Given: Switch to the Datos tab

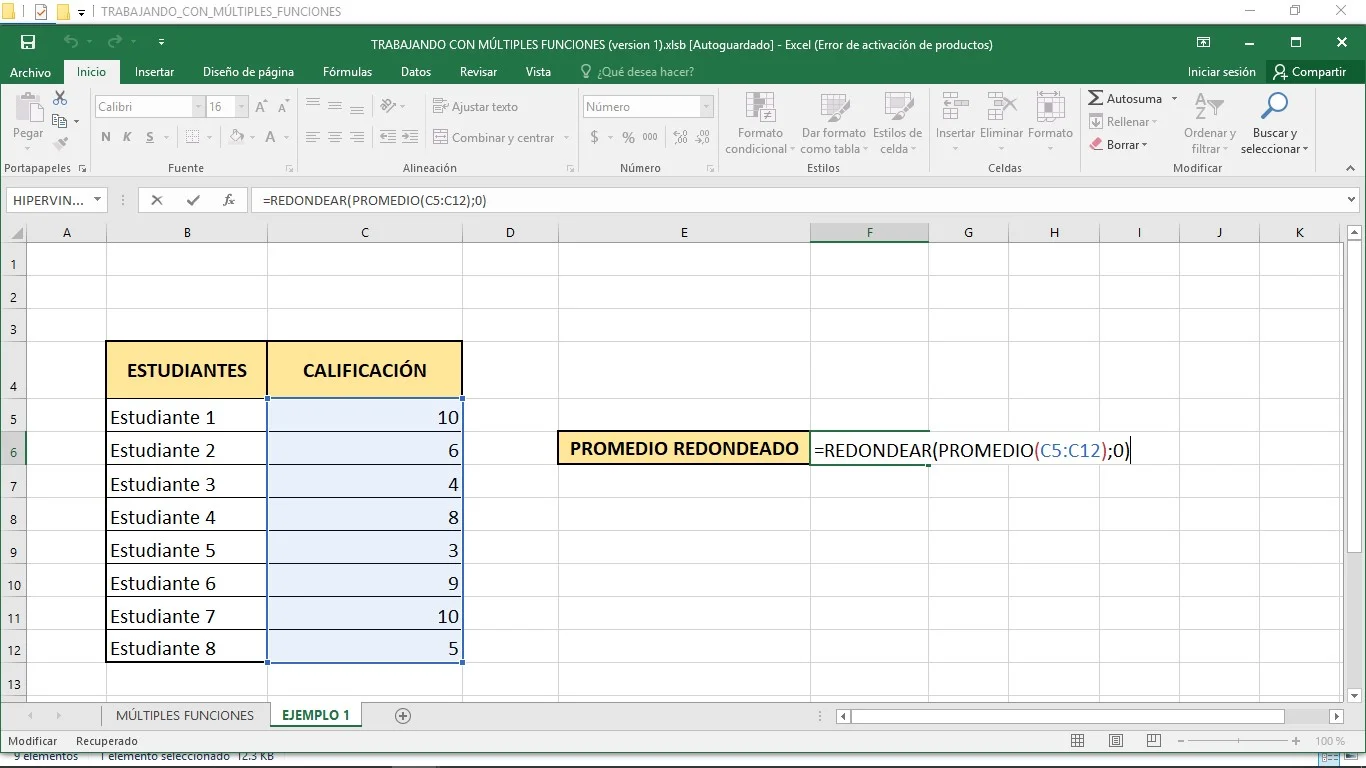Looking at the screenshot, I should pyautogui.click(x=416, y=72).
